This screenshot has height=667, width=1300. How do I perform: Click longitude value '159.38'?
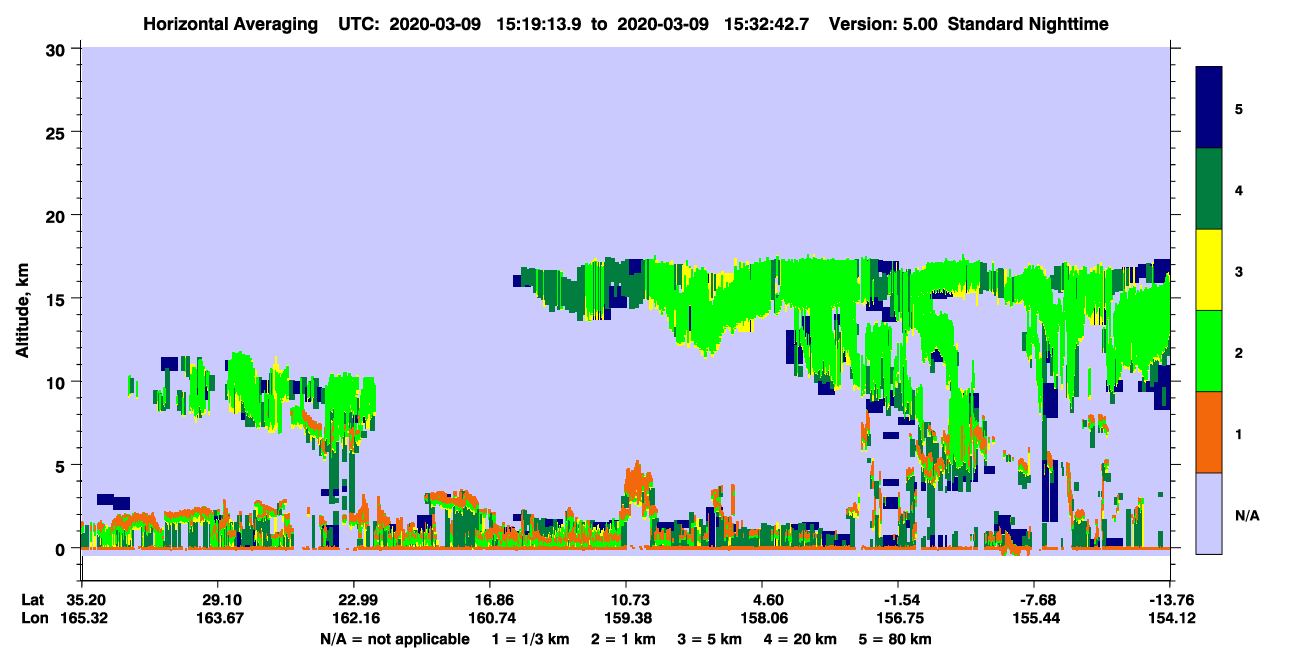[x=626, y=619]
